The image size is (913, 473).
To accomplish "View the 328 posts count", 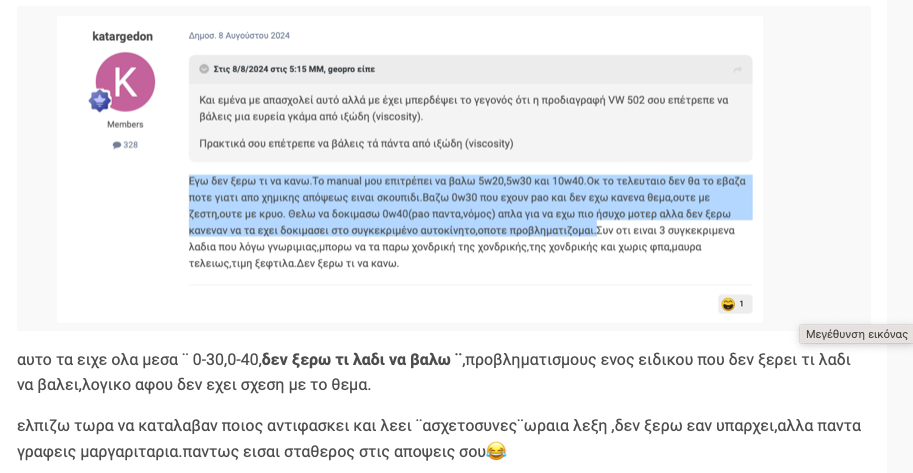I will pyautogui.click(x=125, y=145).
